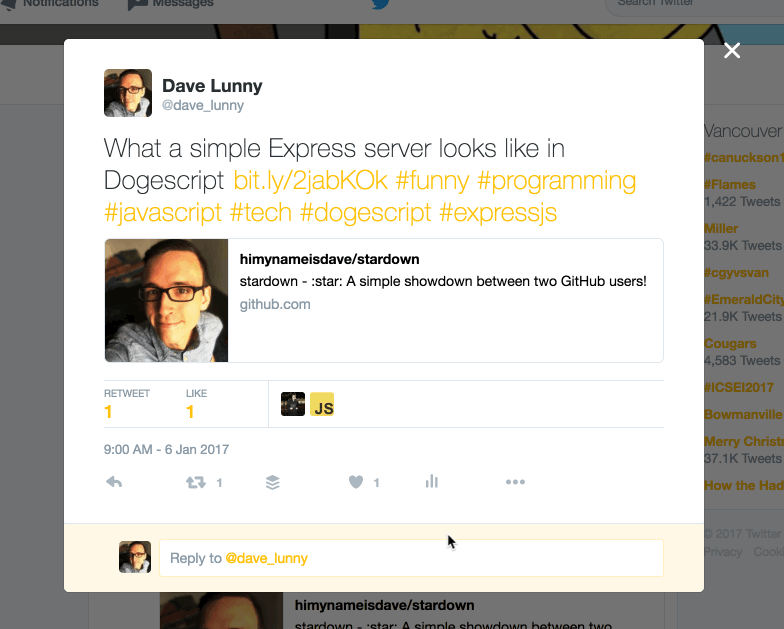Like the tweet with the heart icon

coord(356,482)
